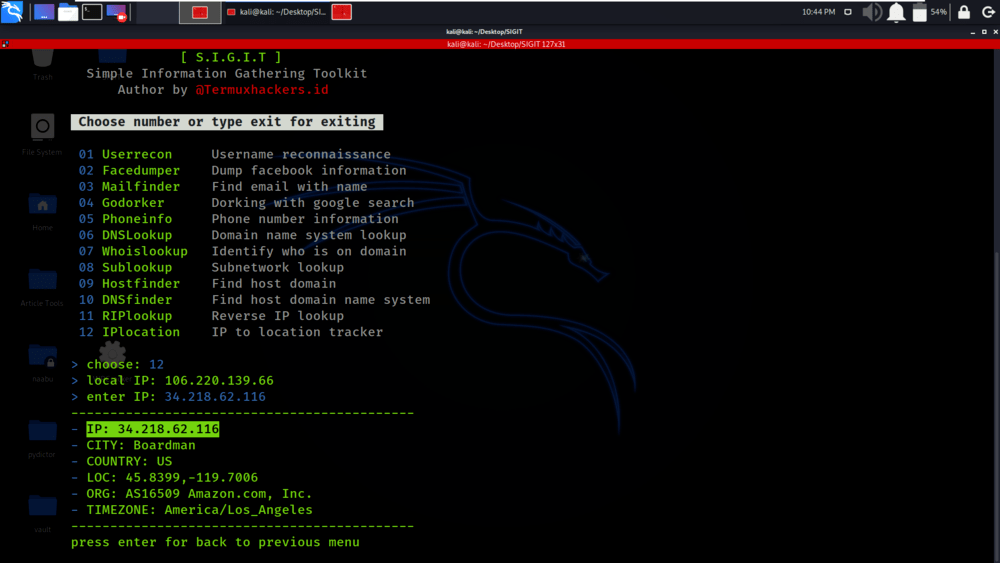
Task: Select the File System desktop icon
Action: click(x=42, y=134)
